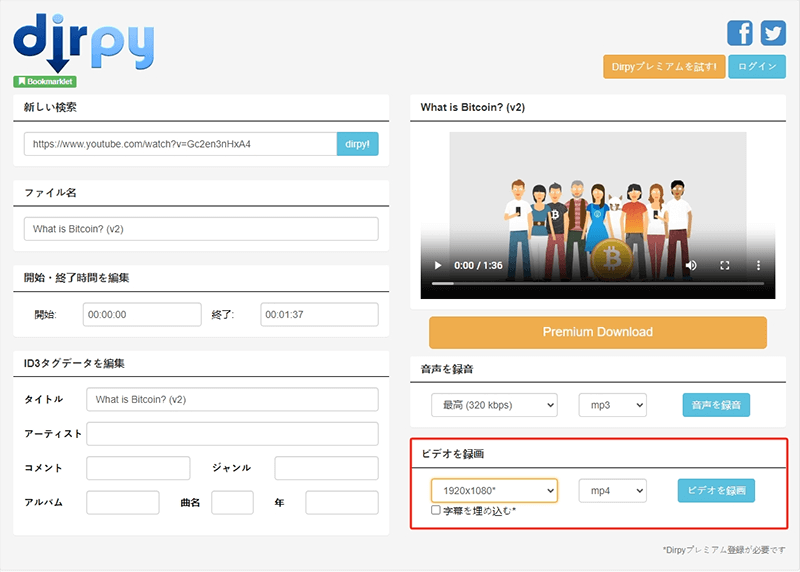Screen dimensions: 800x572
Task: Play the What is Bitcoin video
Action: tap(437, 265)
